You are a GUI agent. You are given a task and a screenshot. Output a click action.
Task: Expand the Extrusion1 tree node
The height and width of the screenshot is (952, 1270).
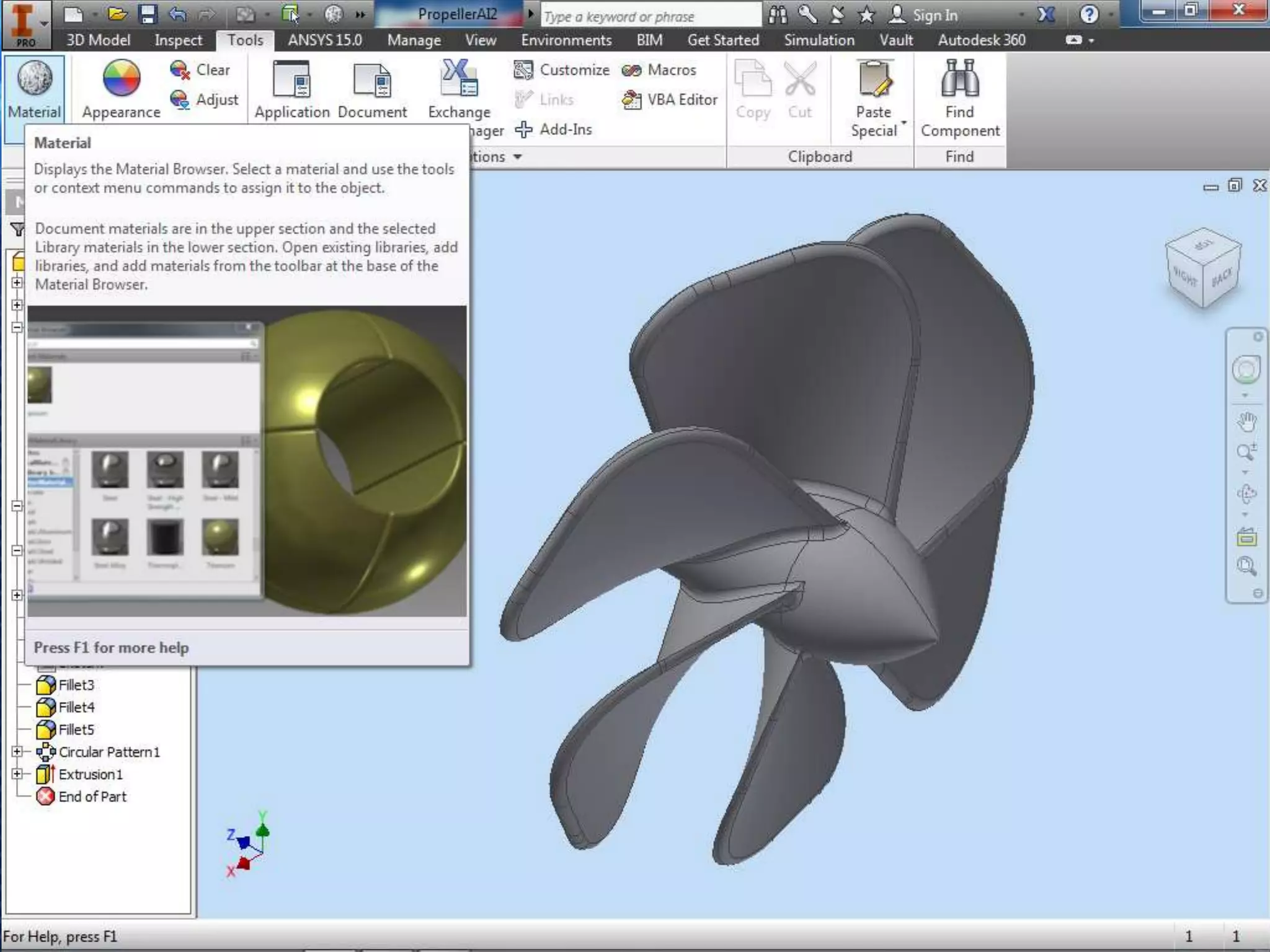(17, 774)
